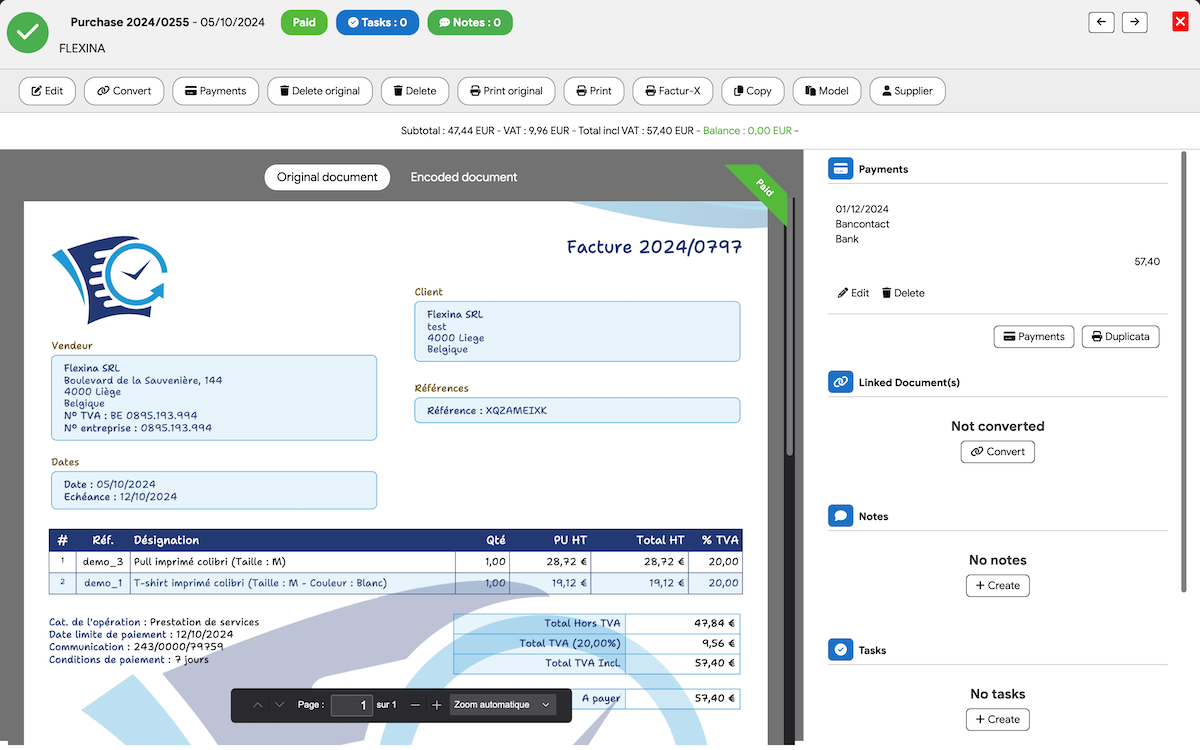This screenshot has height=750, width=1200.
Task: Click the Paid status badge
Action: (304, 22)
